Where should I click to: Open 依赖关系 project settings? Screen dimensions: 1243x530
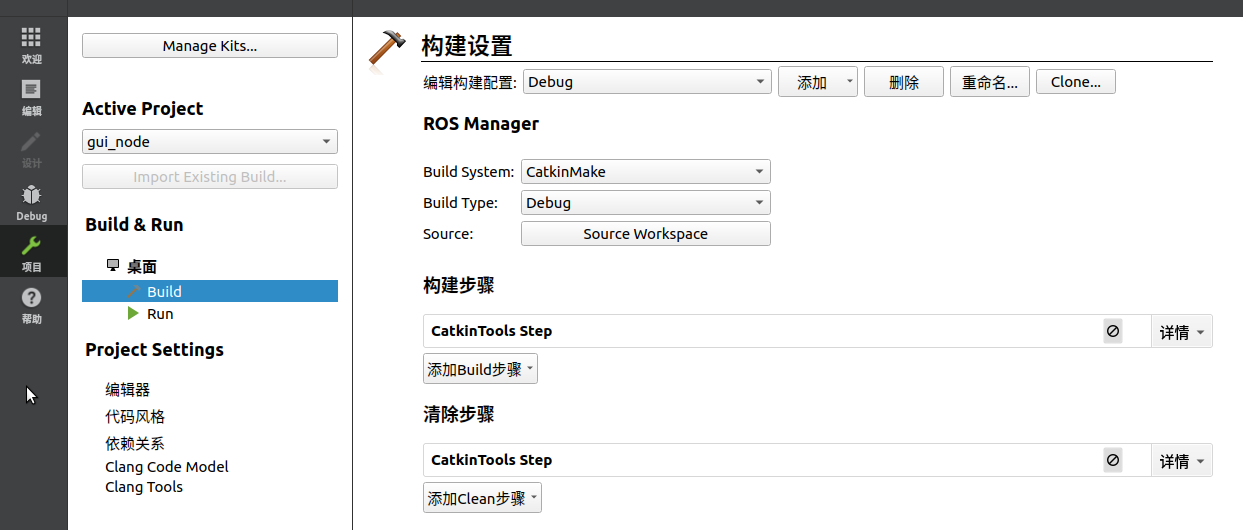[135, 444]
